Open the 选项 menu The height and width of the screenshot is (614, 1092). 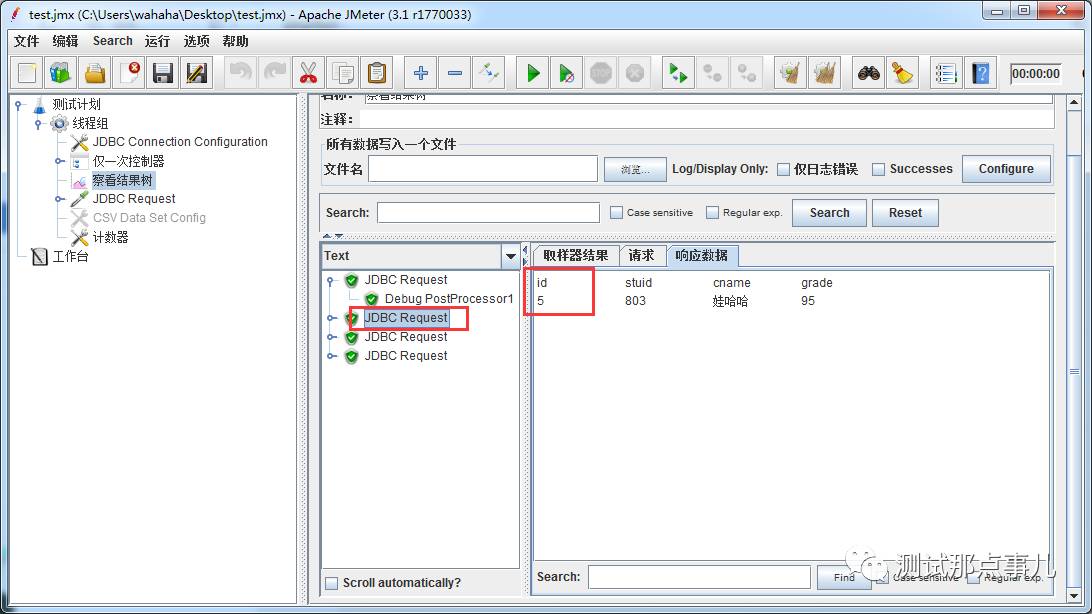(x=196, y=41)
